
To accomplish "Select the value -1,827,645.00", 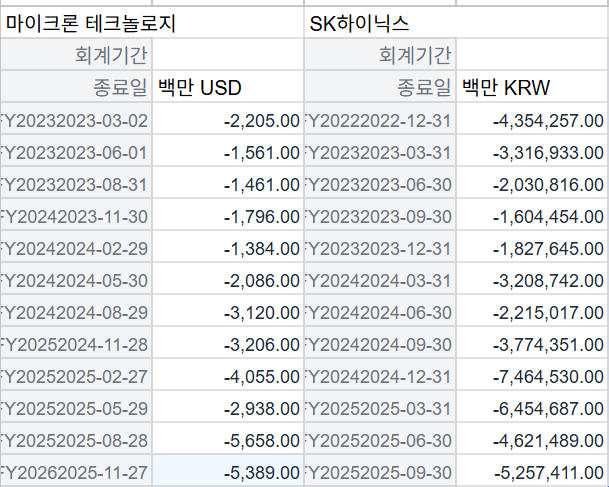I will click(x=532, y=247).
